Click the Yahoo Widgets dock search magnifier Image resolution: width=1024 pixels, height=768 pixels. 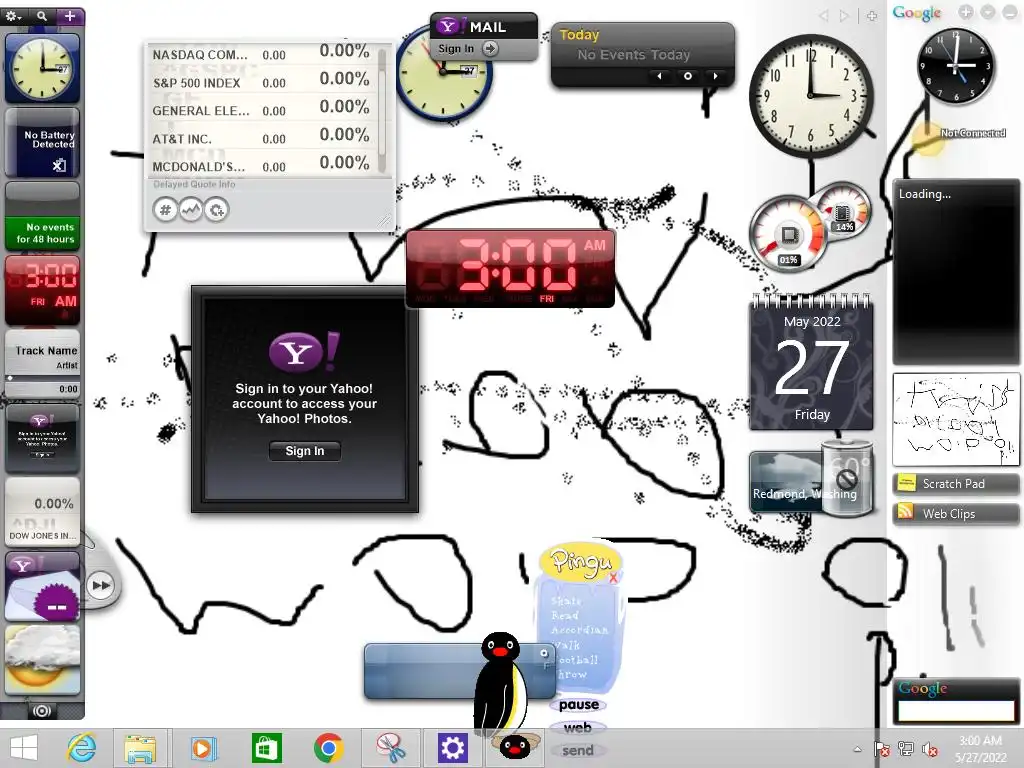click(x=42, y=16)
